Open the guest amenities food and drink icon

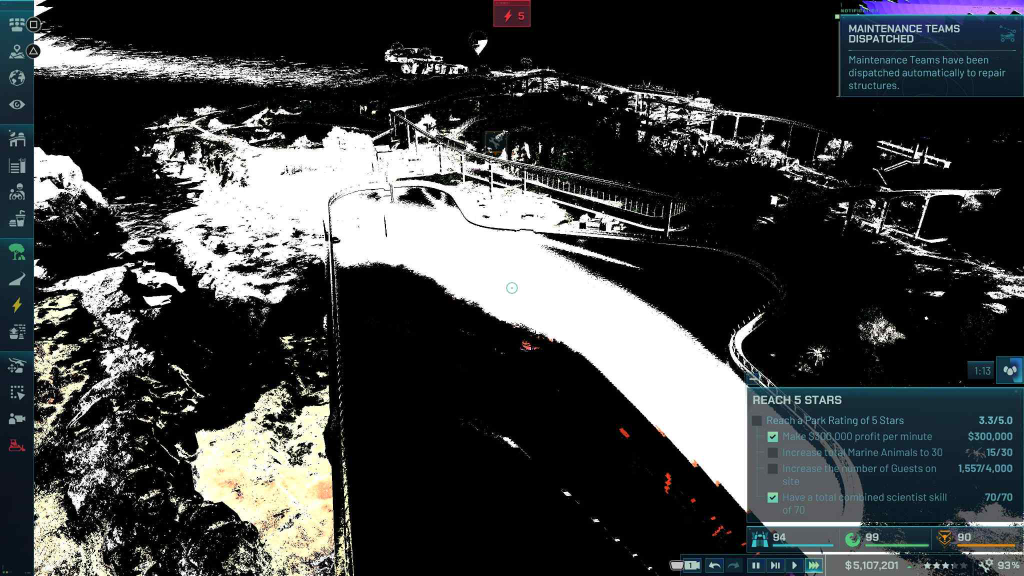(16, 220)
